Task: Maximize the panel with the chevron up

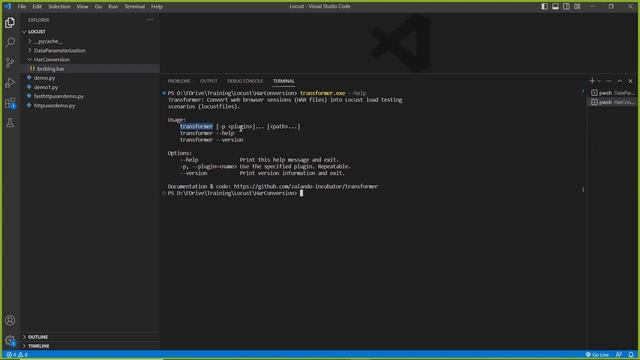Action: tap(620, 81)
